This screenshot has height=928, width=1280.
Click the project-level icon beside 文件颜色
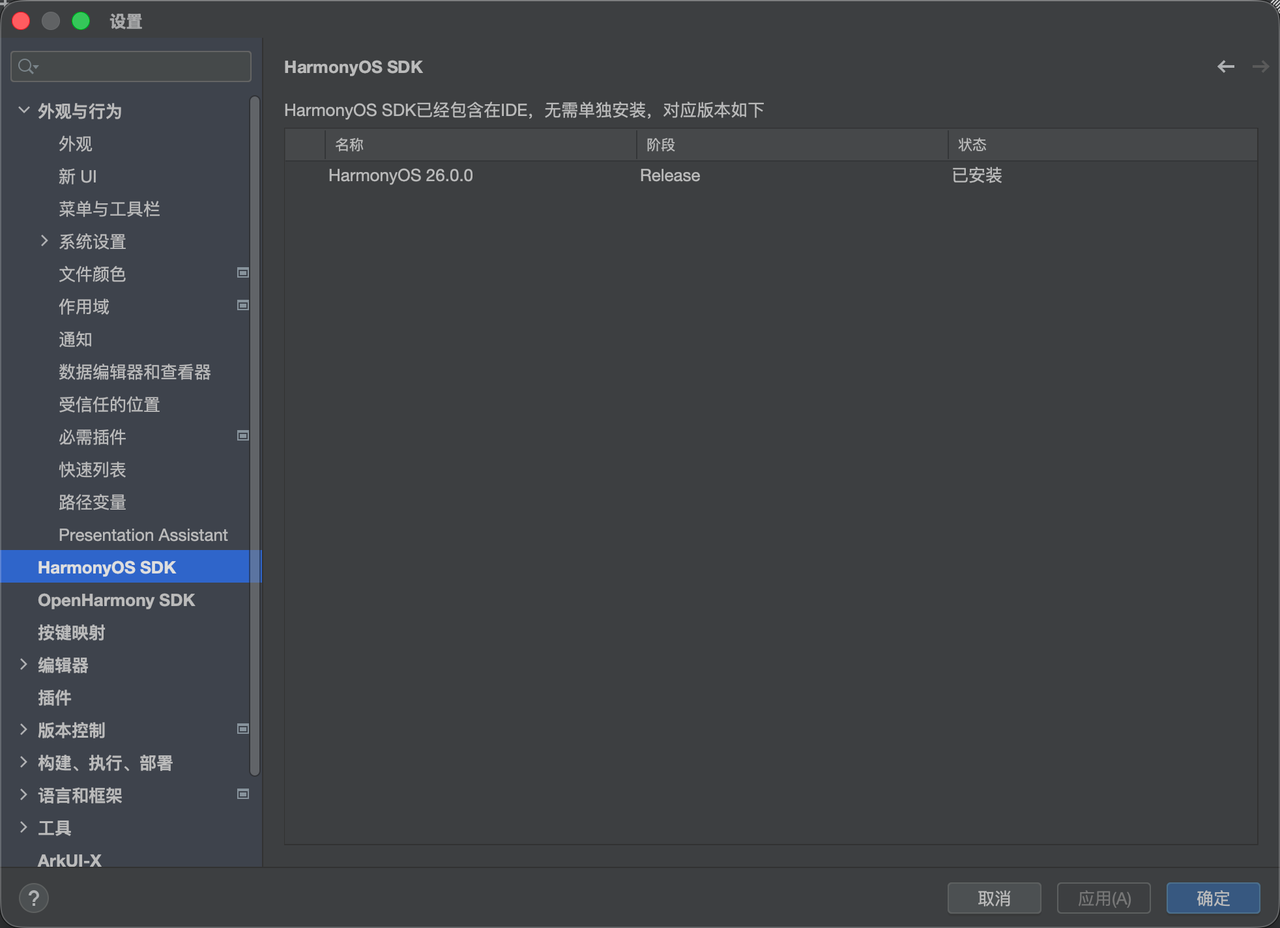242,273
